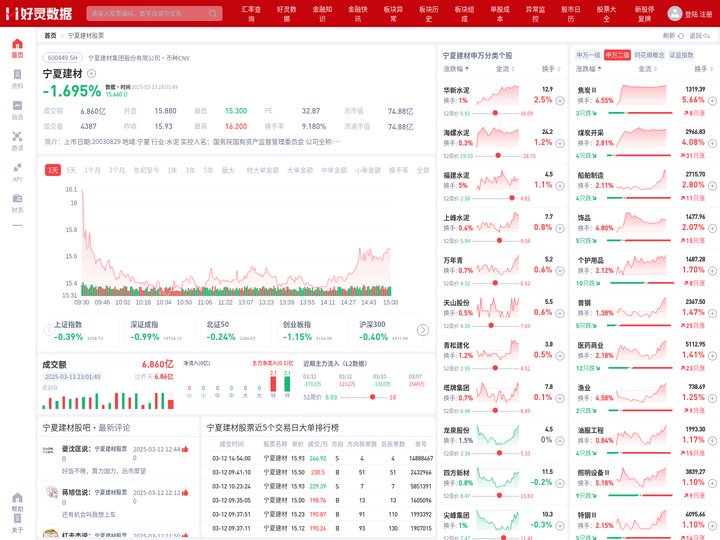The image size is (720, 540).
Task: Open 异常监控 in top navigation
Action: click(x=535, y=14)
